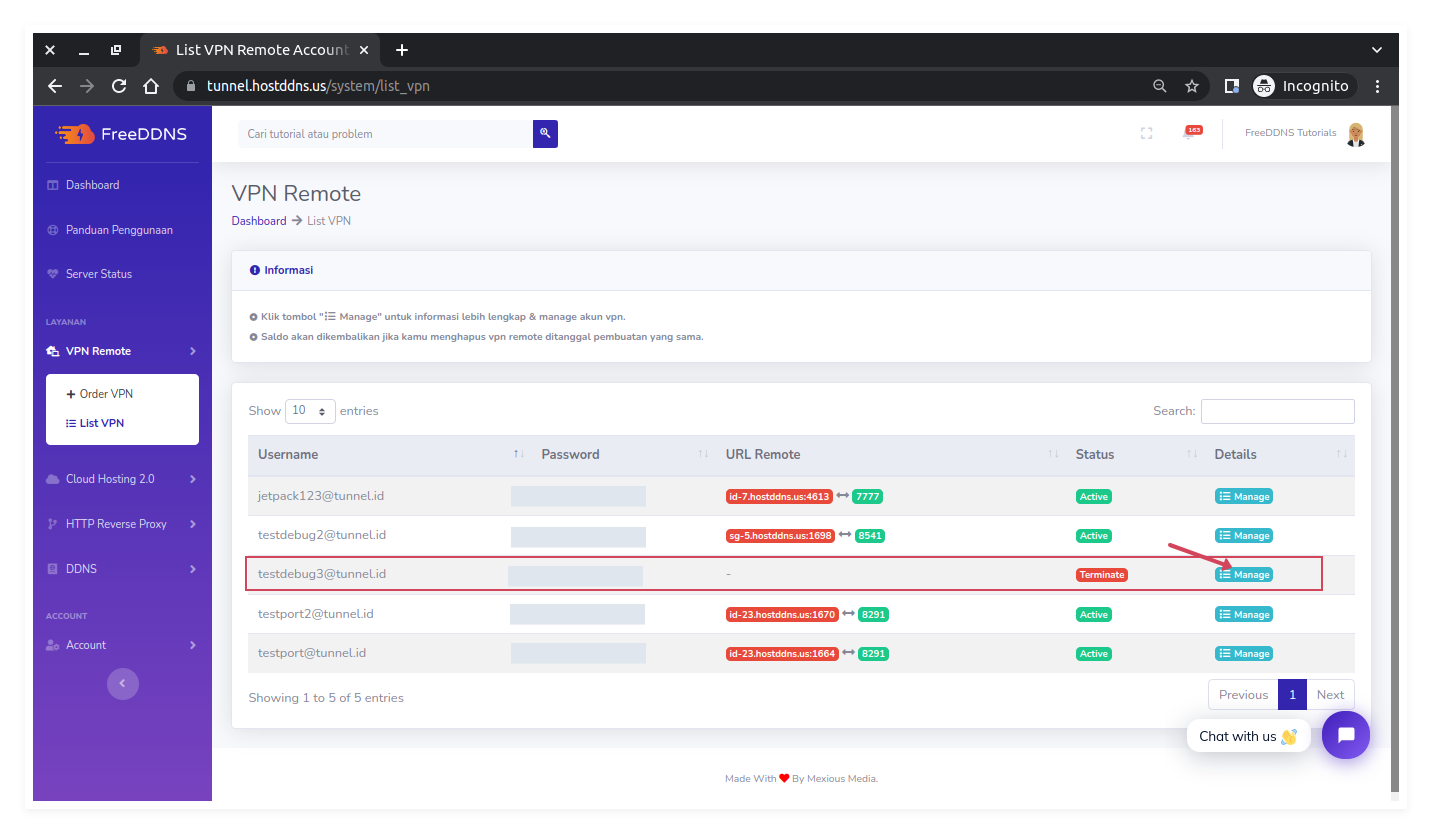The width and height of the screenshot is (1432, 834).
Task: Manage the testport2@tunnel.id account
Action: (1244, 614)
